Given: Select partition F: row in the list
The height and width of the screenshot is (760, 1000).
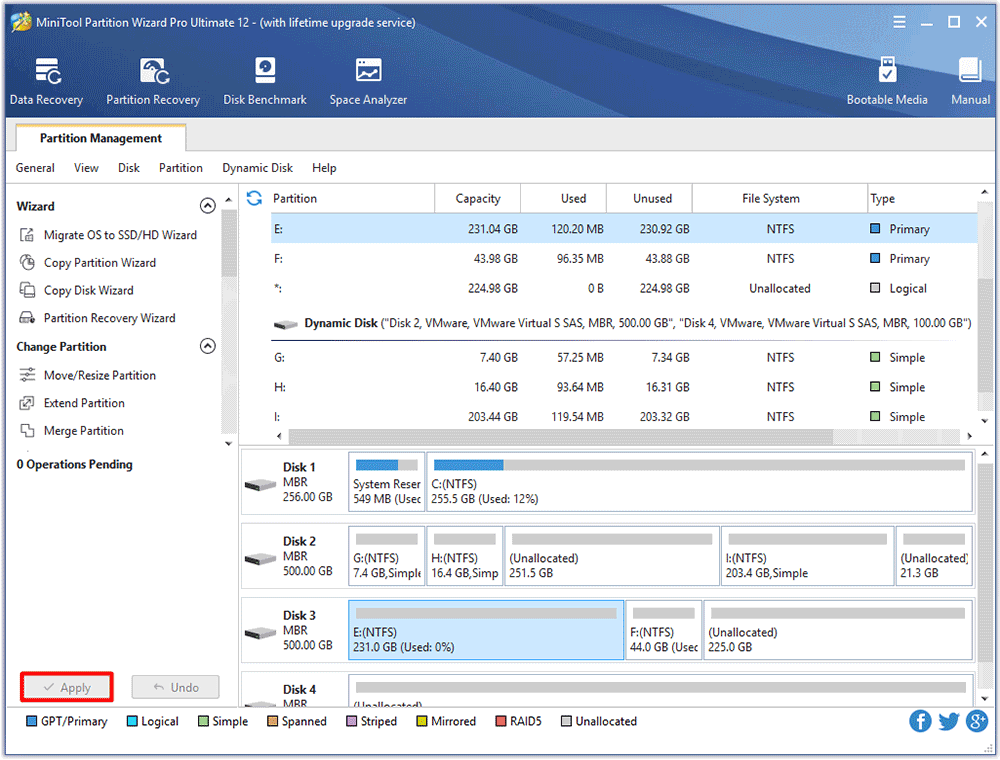Looking at the screenshot, I should coord(624,258).
